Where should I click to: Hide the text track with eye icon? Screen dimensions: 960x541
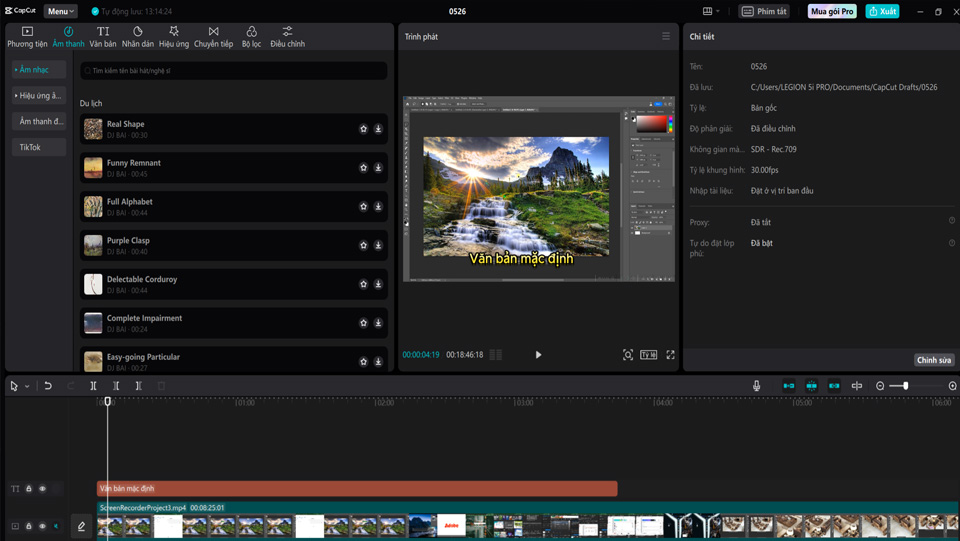click(x=42, y=488)
